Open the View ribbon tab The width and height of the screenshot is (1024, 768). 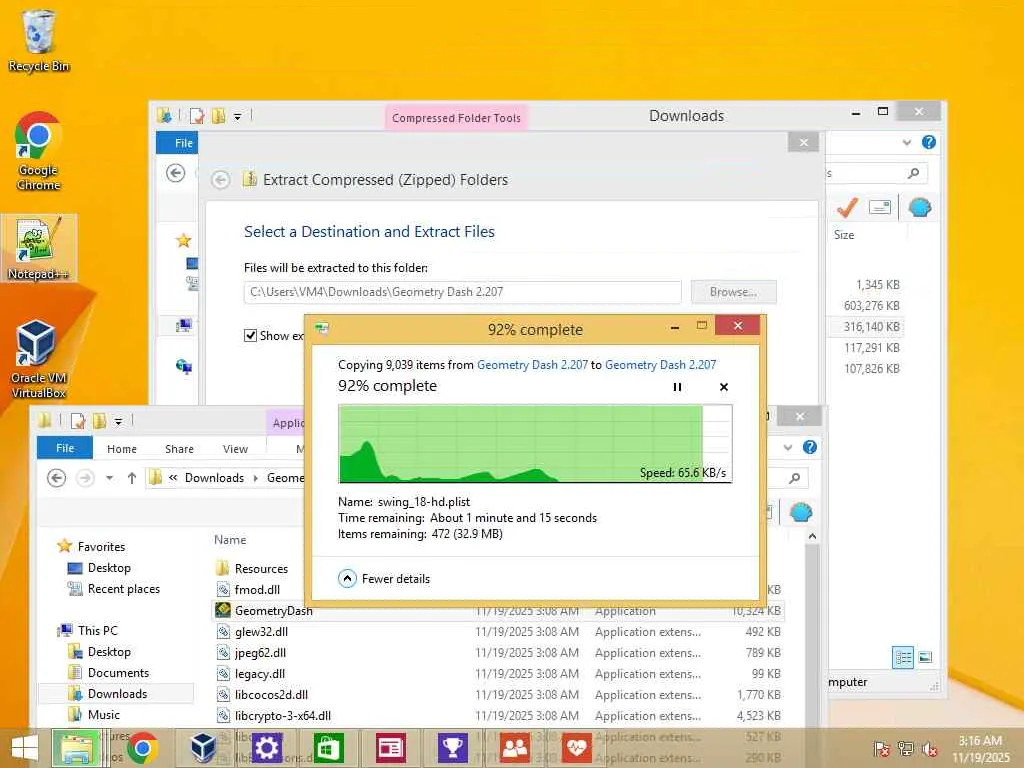pyautogui.click(x=235, y=449)
